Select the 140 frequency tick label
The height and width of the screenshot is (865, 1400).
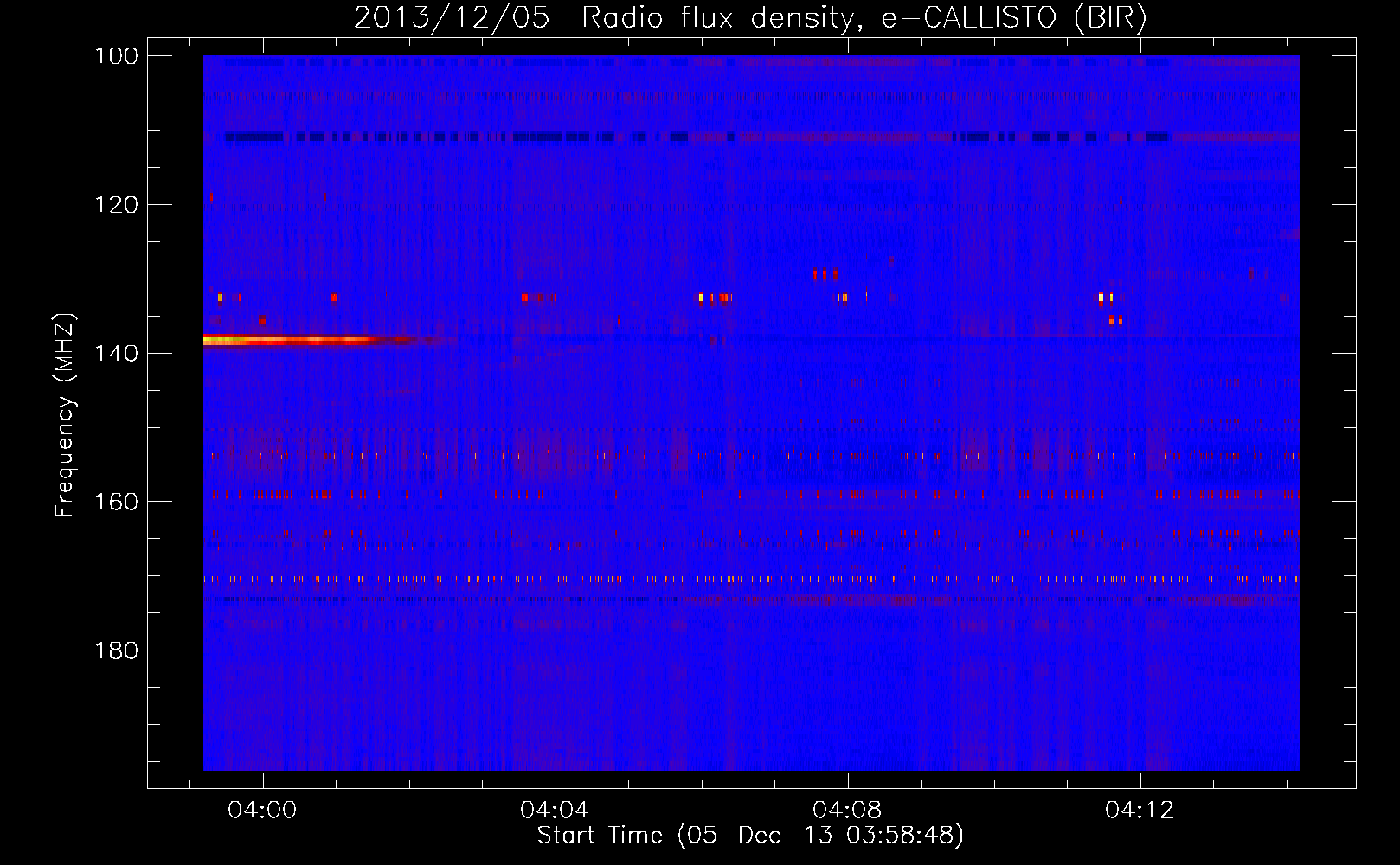(117, 353)
